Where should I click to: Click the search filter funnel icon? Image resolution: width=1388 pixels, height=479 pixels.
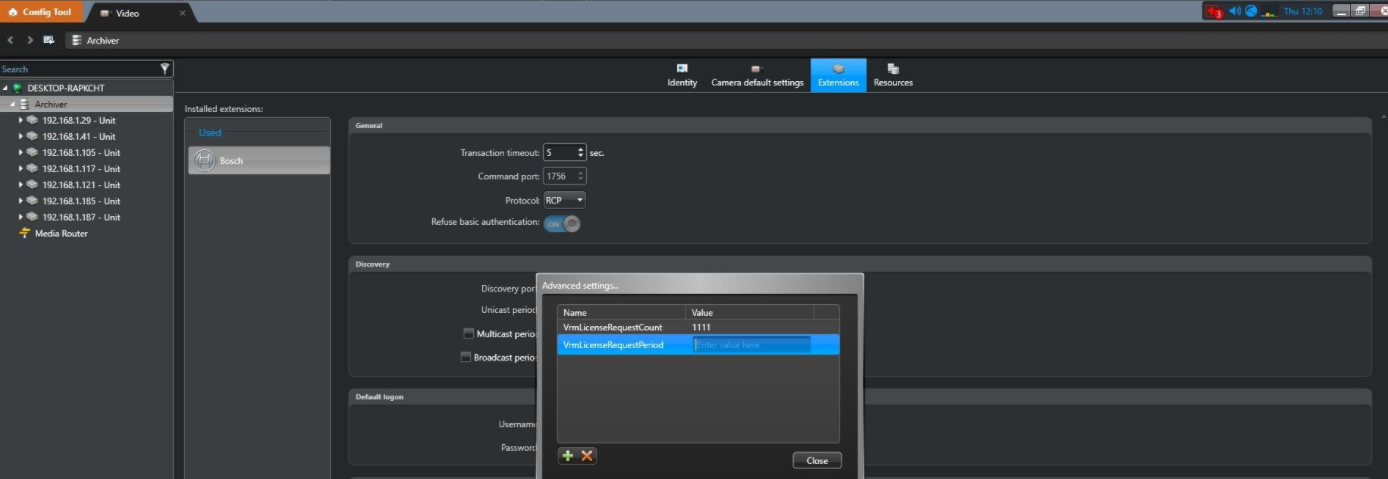click(x=165, y=69)
